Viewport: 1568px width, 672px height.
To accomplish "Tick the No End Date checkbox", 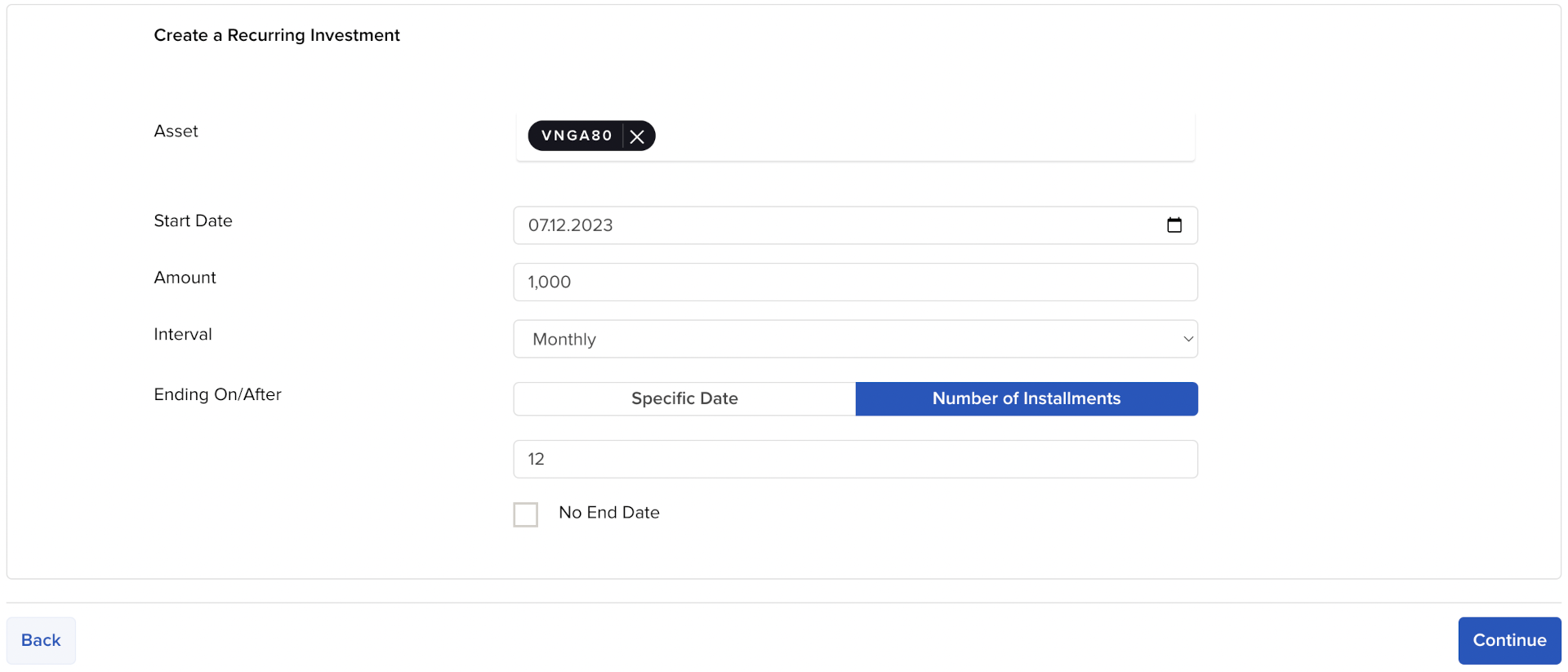I will 526,514.
